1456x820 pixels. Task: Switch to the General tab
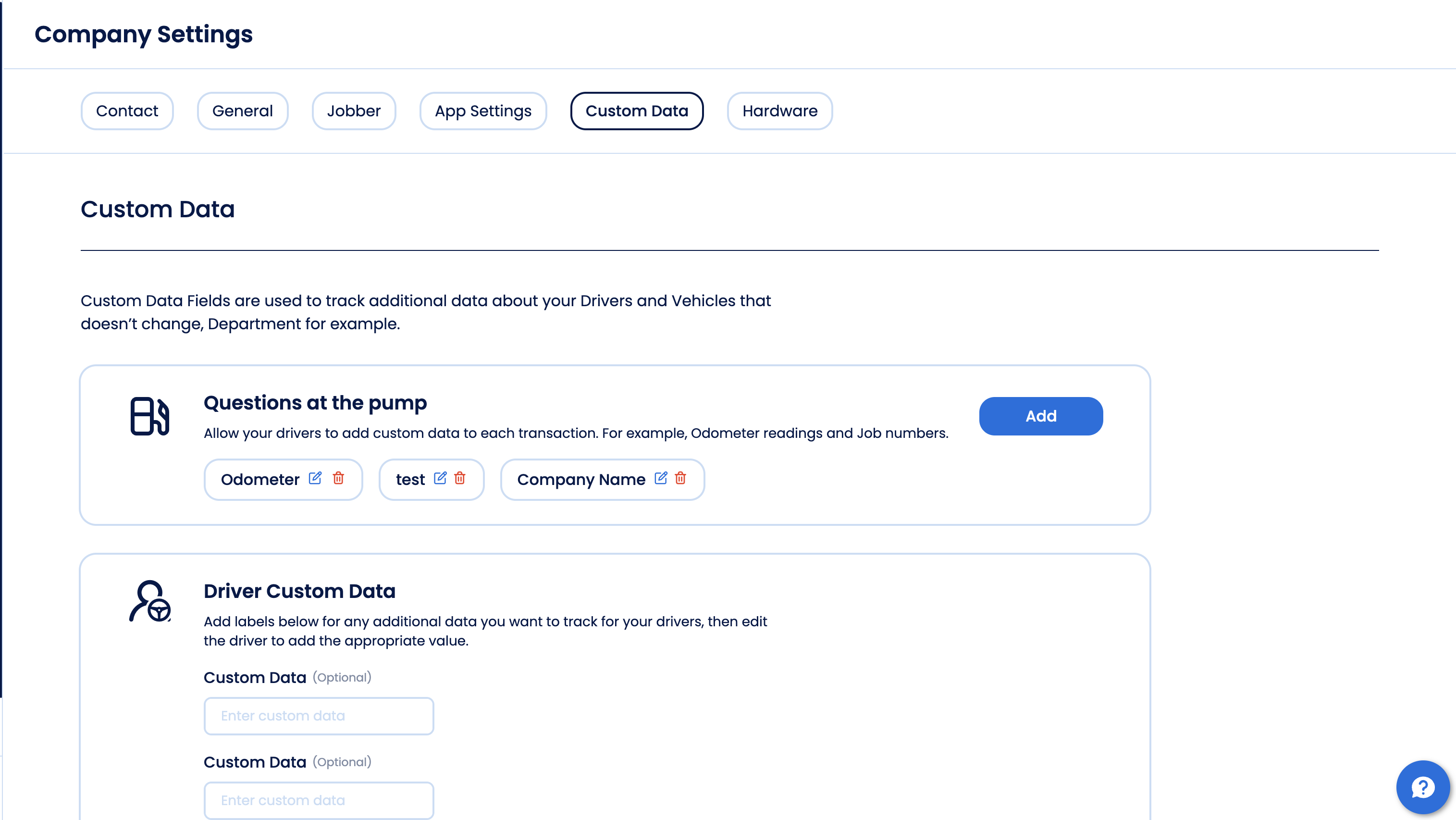(243, 111)
